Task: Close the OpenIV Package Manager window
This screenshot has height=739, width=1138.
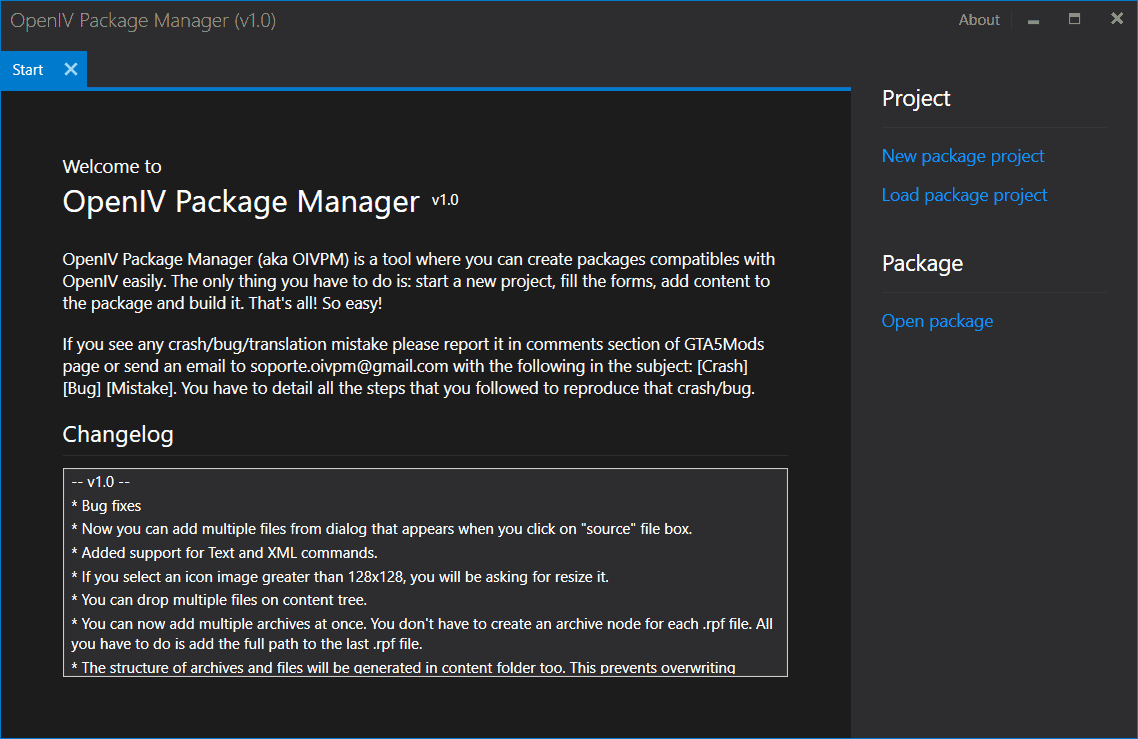Action: [x=1116, y=19]
